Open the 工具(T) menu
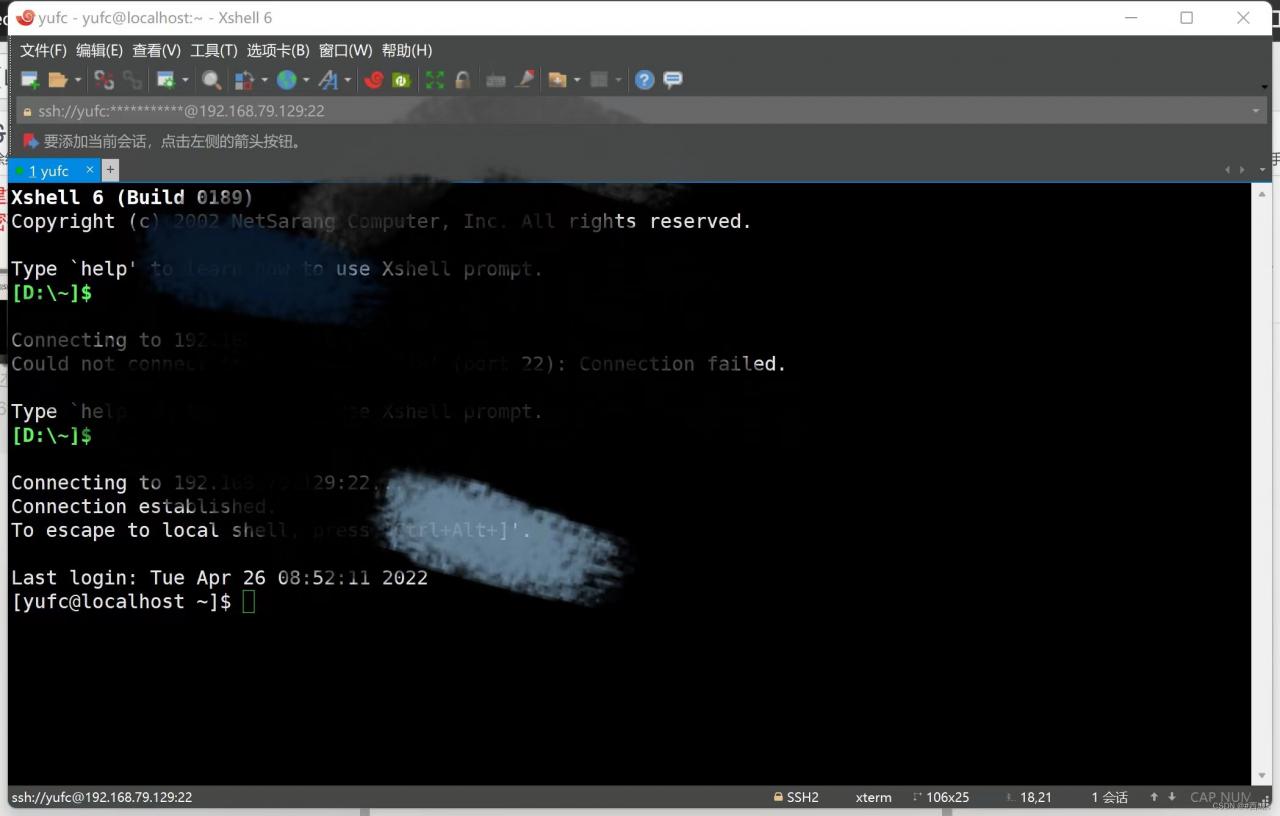The width and height of the screenshot is (1280, 816). pyautogui.click(x=214, y=50)
